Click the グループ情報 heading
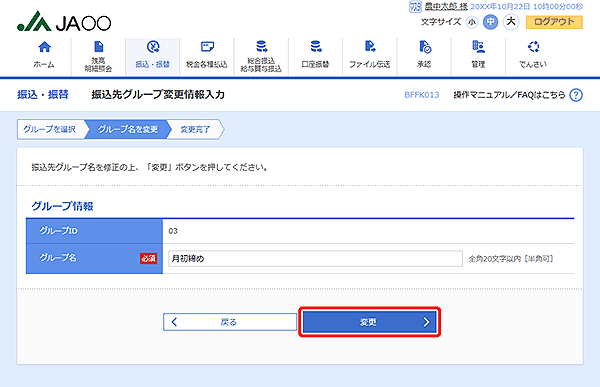600x387 pixels. 62,206
